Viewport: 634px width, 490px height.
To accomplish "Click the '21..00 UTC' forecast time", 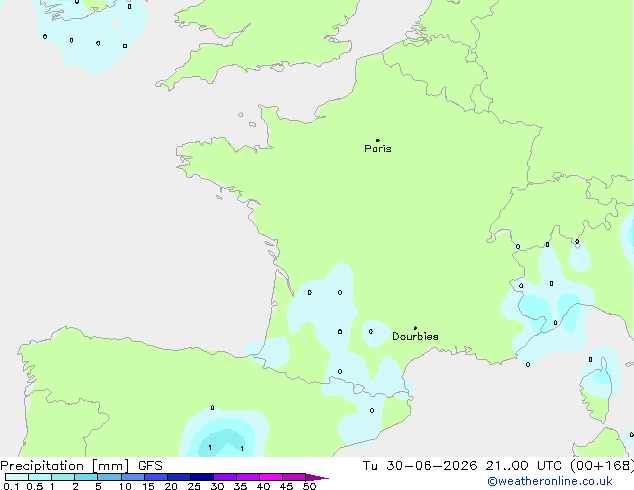I will tap(524, 466).
